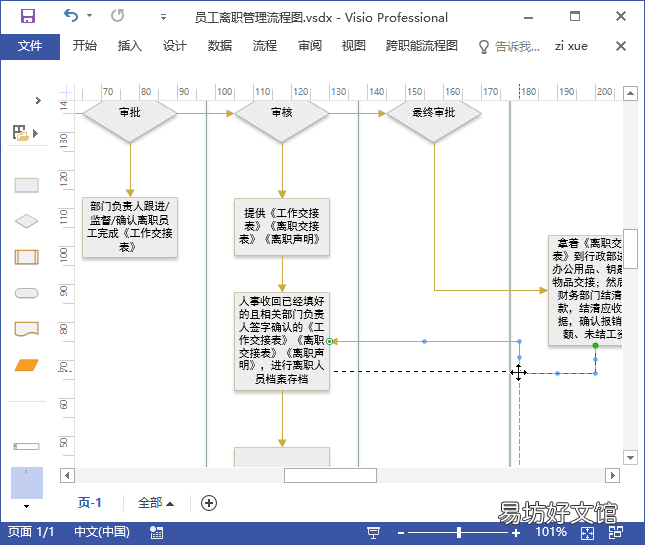Image resolution: width=645 pixels, height=545 pixels.
Task: Select the 提供《工作交接表》 process box
Action: pos(282,227)
